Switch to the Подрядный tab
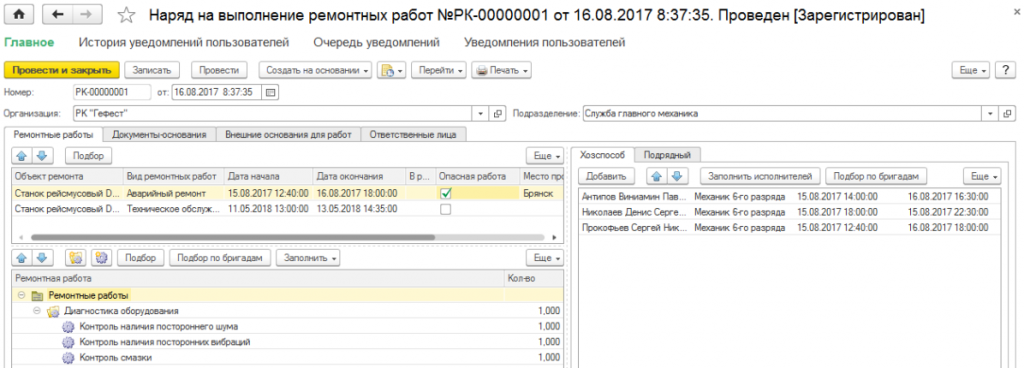Image resolution: width=1024 pixels, height=368 pixels. coord(667,155)
